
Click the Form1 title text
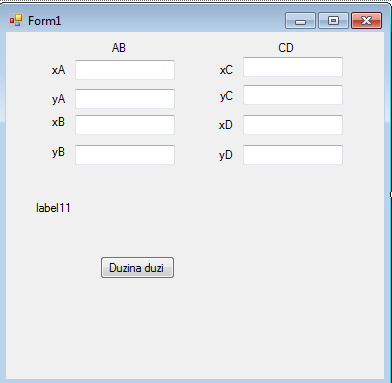[x=44, y=21]
